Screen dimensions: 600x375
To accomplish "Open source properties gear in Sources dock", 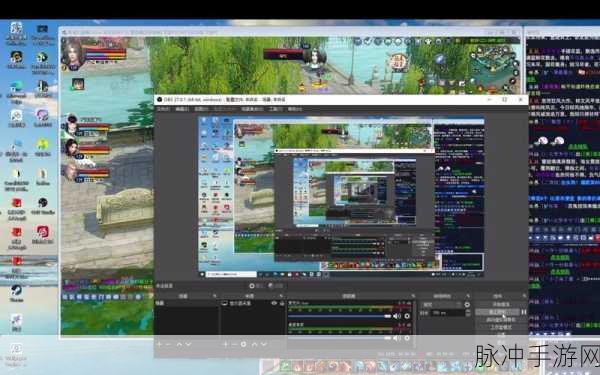I will pyautogui.click(x=243, y=344).
